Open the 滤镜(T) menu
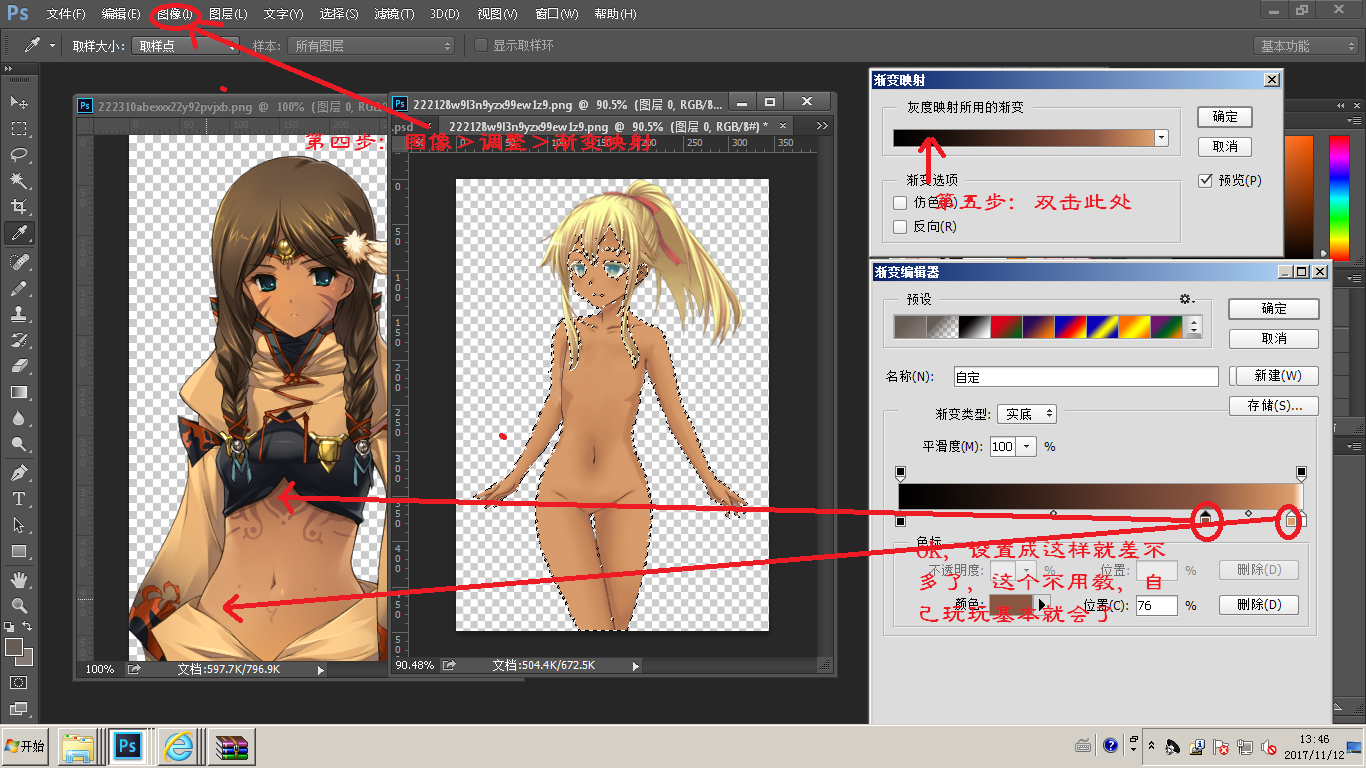The width and height of the screenshot is (1366, 768). pyautogui.click(x=394, y=14)
